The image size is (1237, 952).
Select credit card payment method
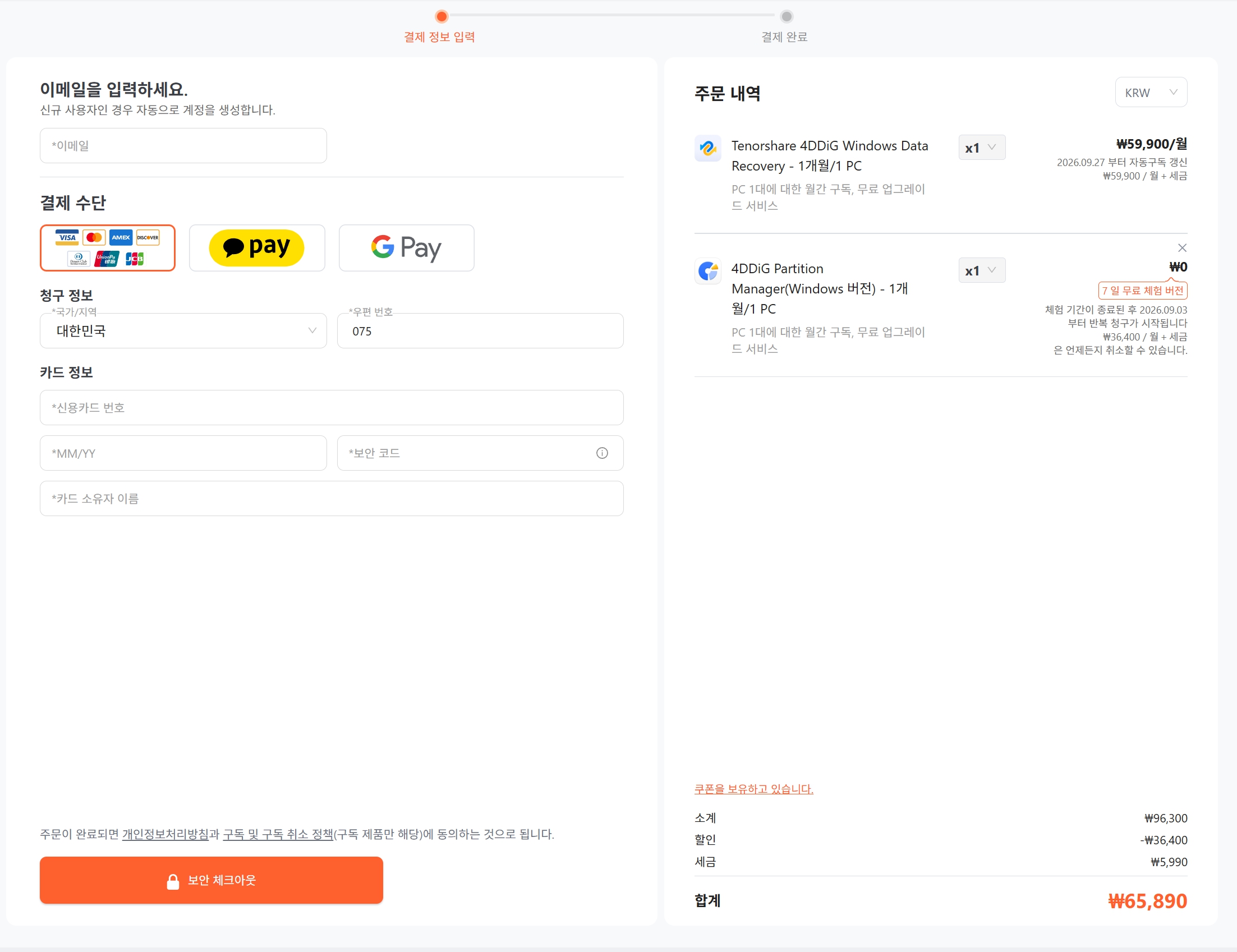[108, 248]
